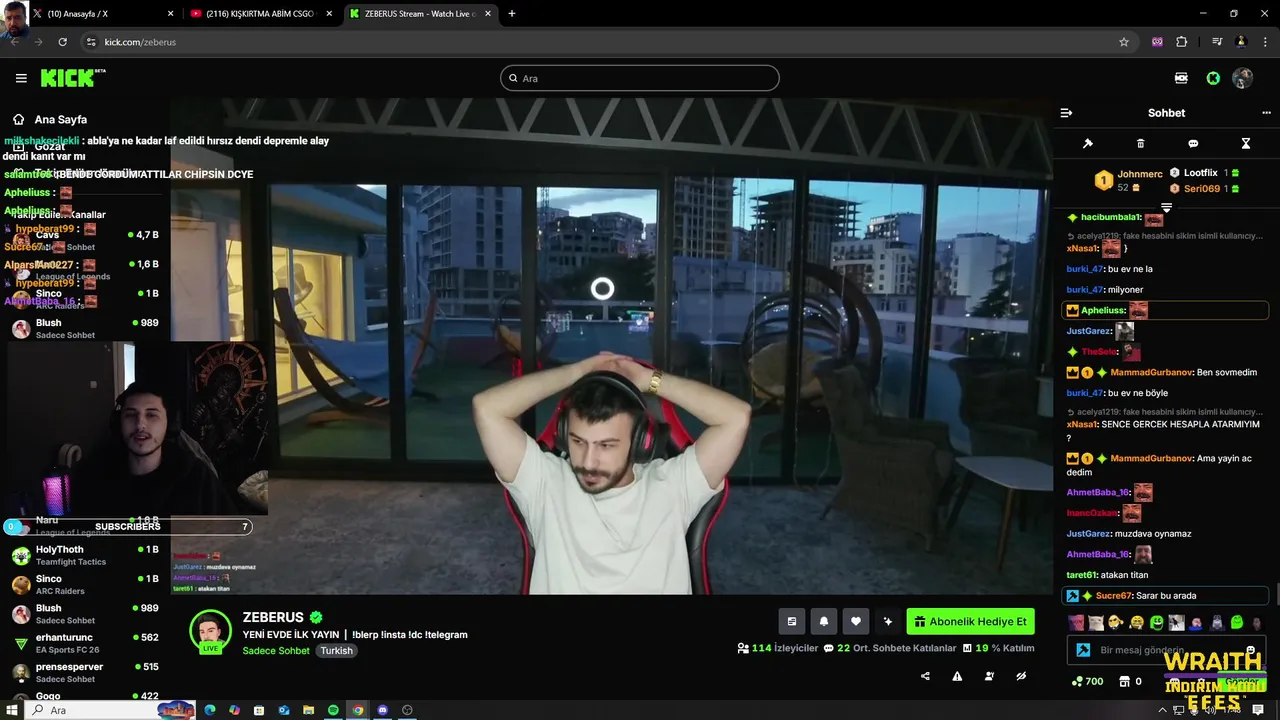
Task: Click chat scrollbar
Action: coord(1276,592)
